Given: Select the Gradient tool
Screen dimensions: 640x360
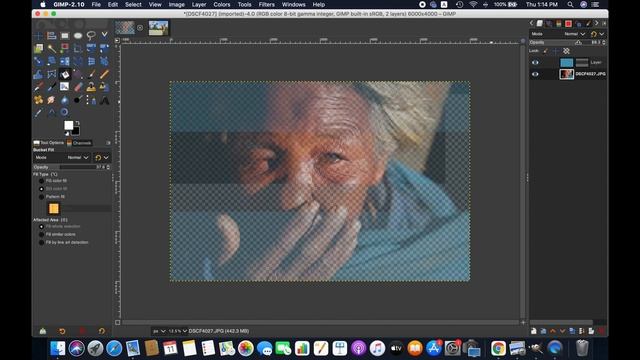Looking at the screenshot, I should click(x=78, y=74).
